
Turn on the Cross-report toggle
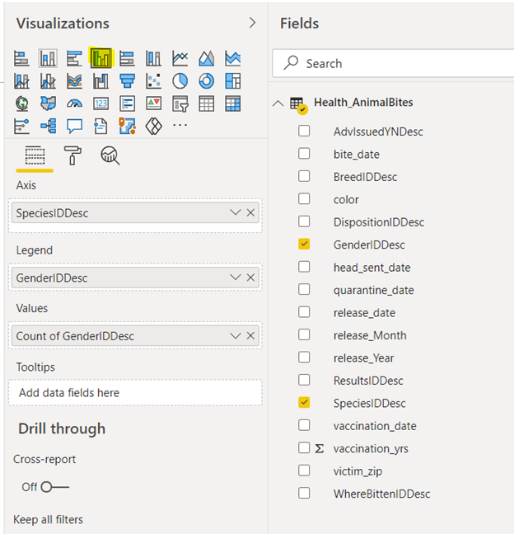coord(54,487)
